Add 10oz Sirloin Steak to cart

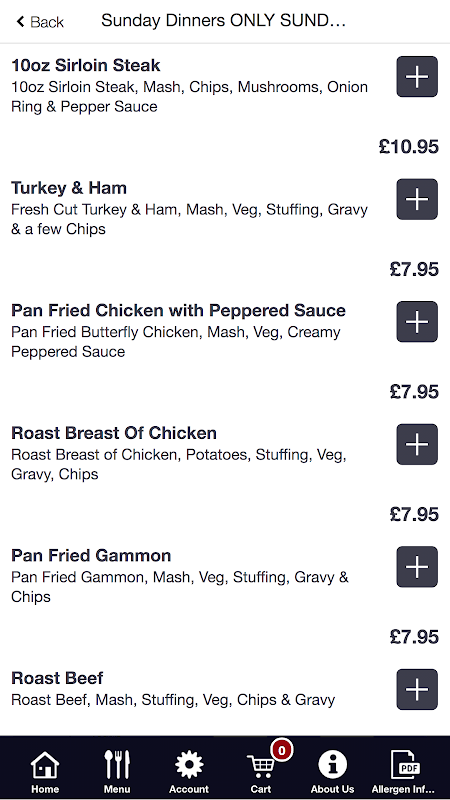tap(417, 77)
